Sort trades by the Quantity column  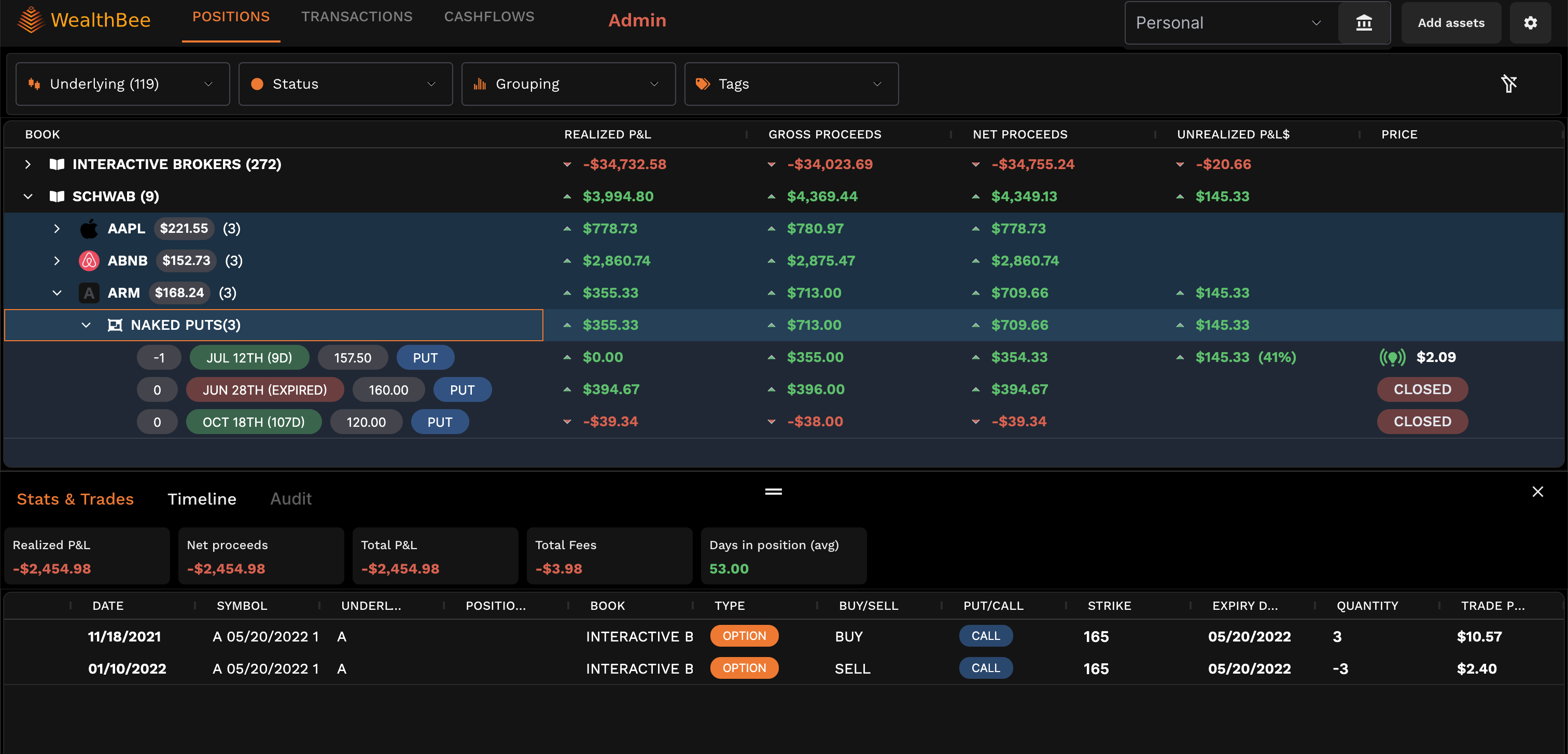(x=1367, y=606)
